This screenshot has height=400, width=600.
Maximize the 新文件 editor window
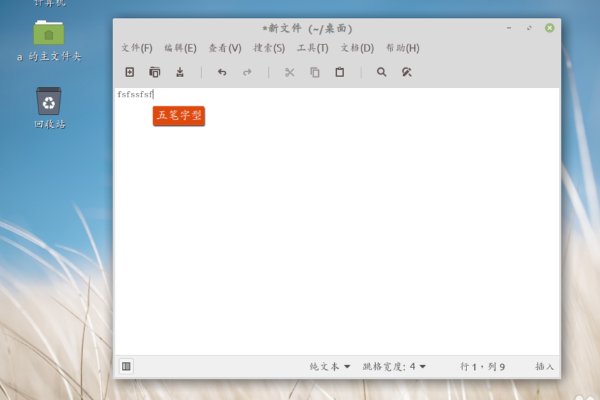pos(529,28)
